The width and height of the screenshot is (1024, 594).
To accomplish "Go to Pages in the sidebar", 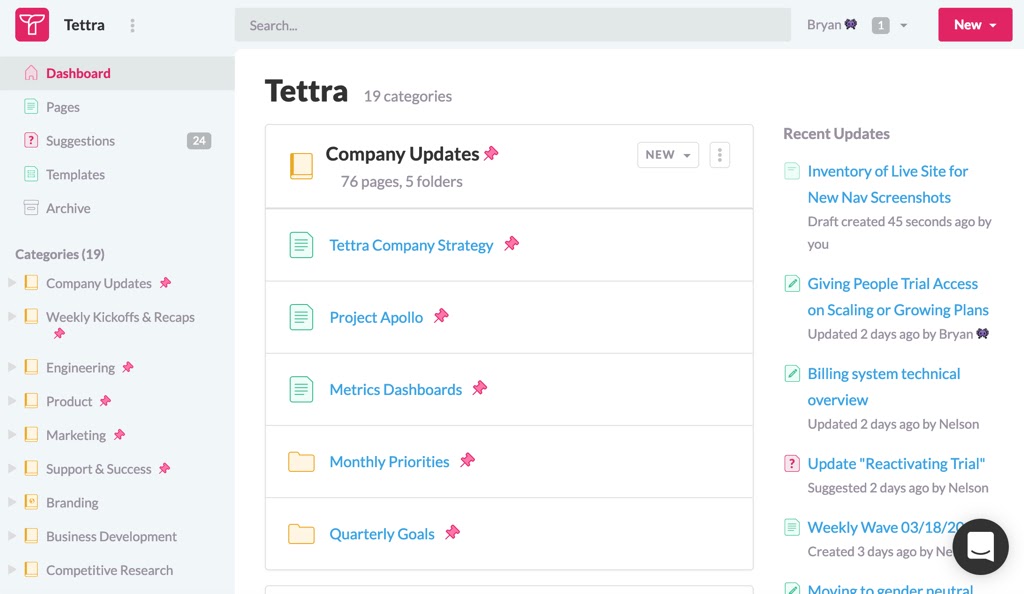I will [62, 107].
